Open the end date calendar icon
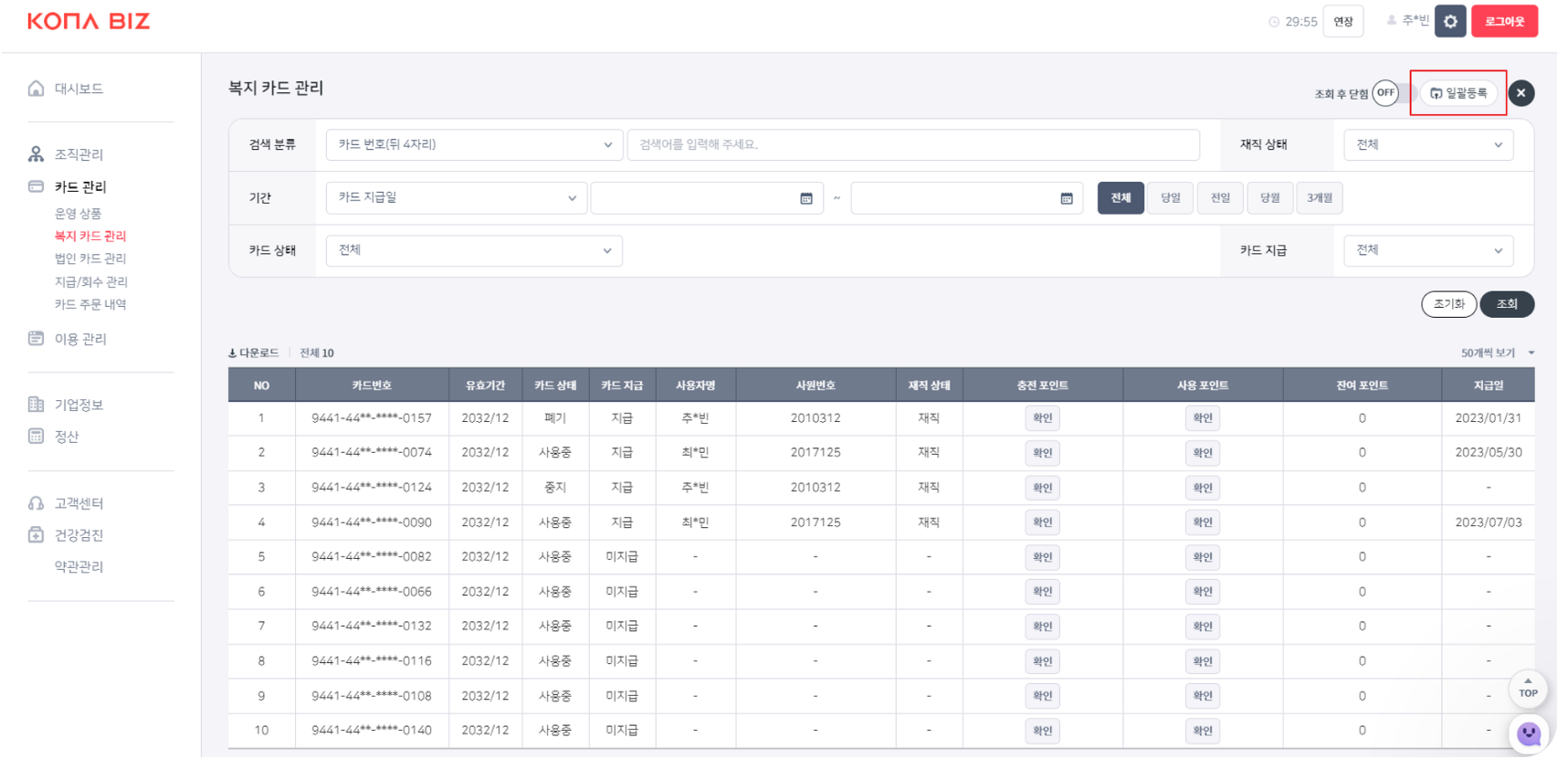This screenshot has height=759, width=1568. (x=1067, y=198)
